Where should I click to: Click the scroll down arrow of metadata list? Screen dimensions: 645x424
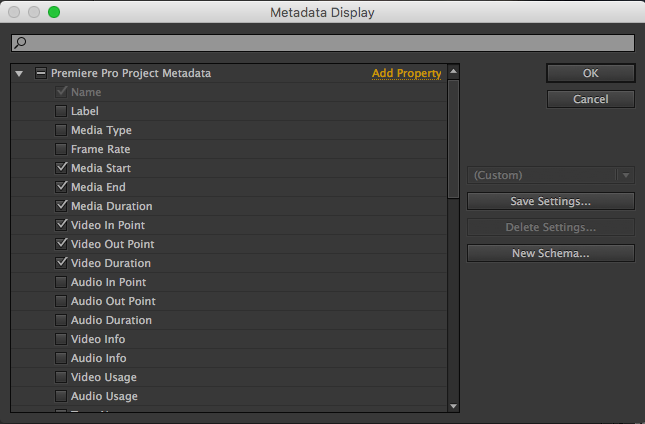coord(453,406)
